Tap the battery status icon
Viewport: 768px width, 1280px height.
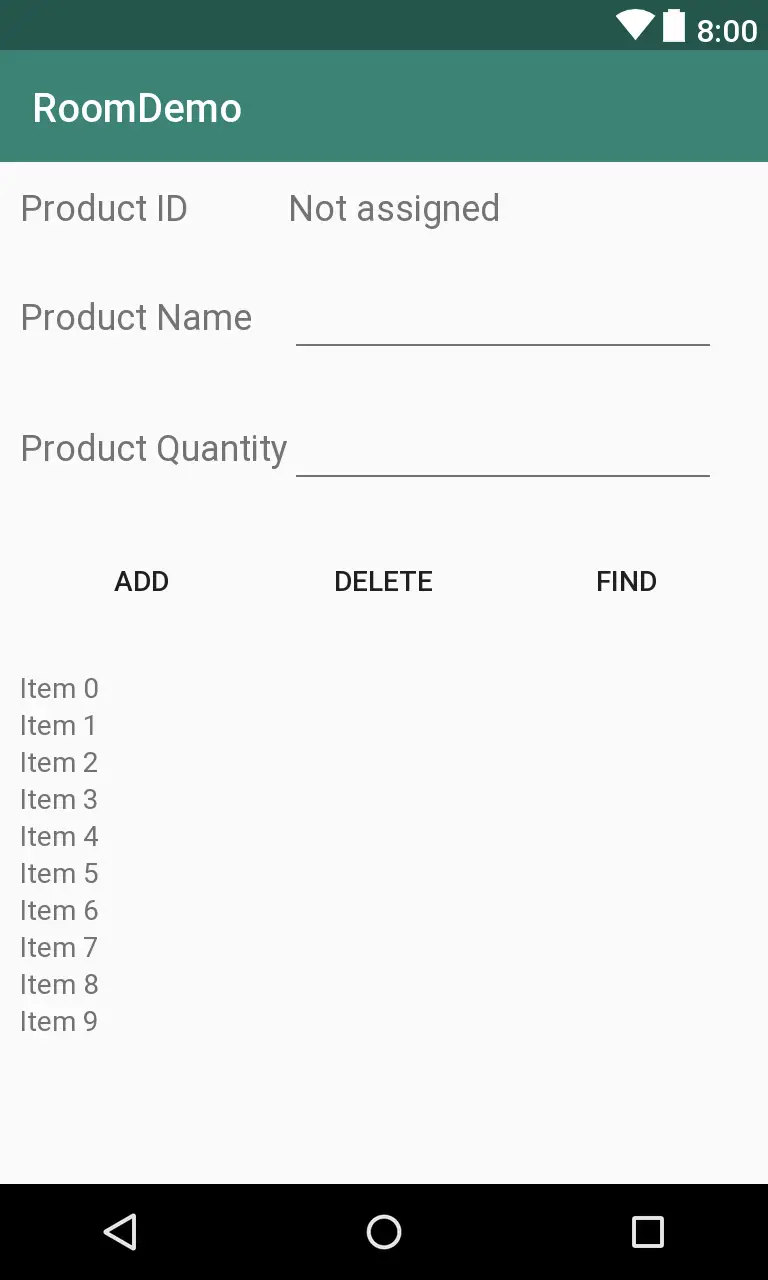(x=674, y=25)
